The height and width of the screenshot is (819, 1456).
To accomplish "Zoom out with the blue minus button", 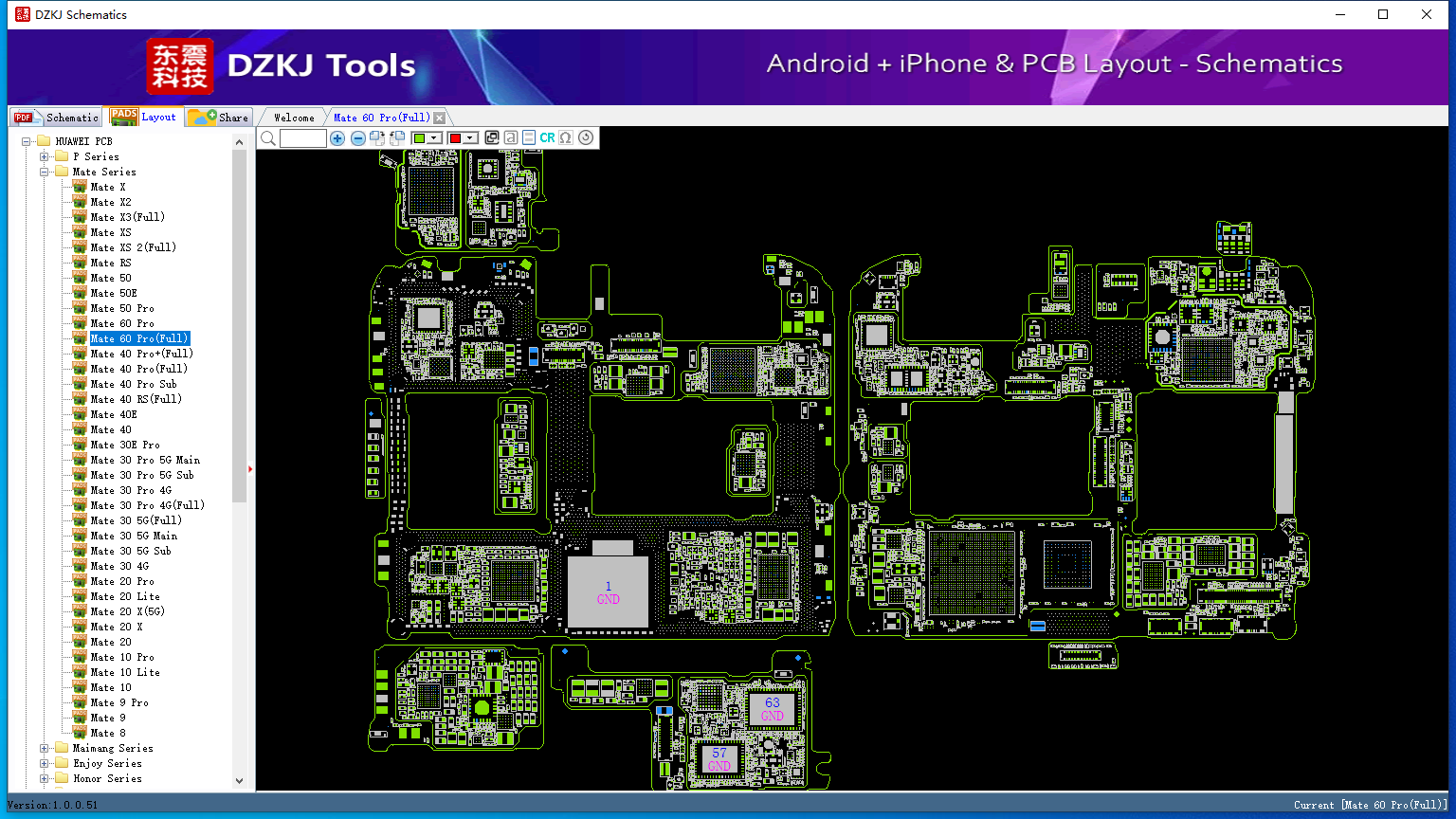I will coord(358,138).
